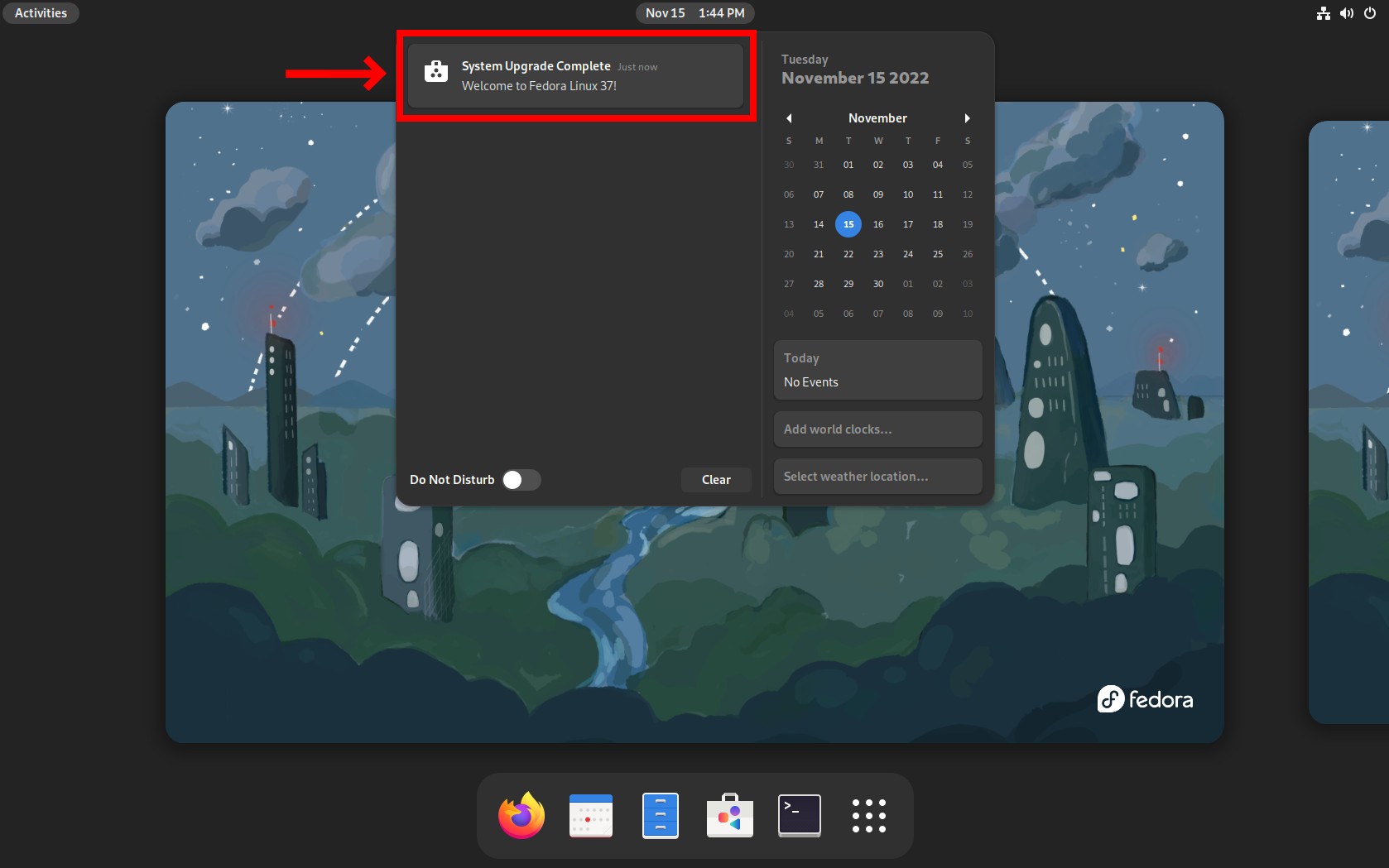This screenshot has height=868, width=1389.
Task: Select calendar day 17
Action: point(908,224)
